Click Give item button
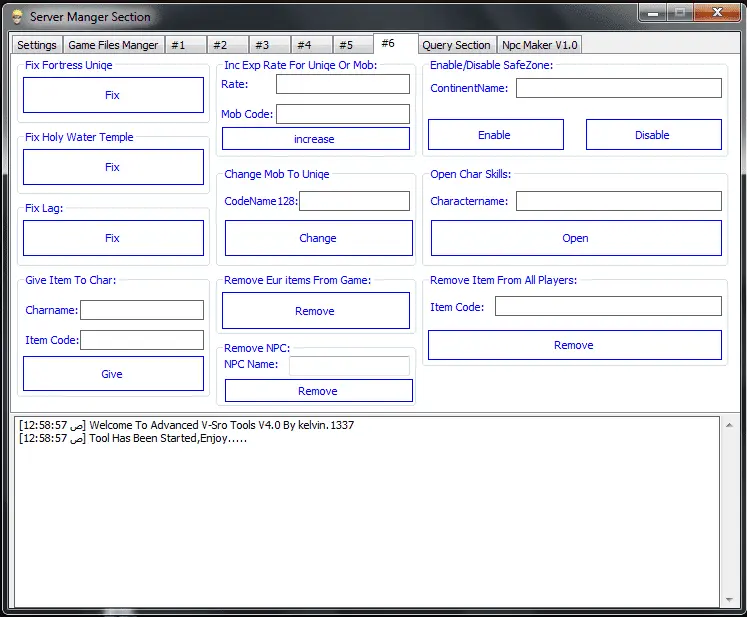Viewport: 747px width, 617px height. 113,374
